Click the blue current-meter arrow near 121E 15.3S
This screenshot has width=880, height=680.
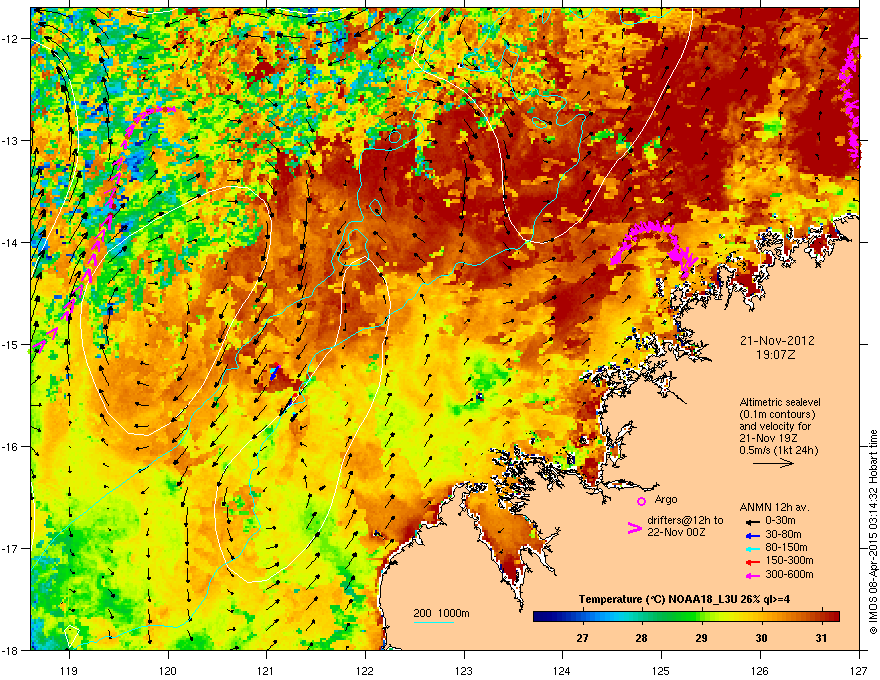point(274,373)
